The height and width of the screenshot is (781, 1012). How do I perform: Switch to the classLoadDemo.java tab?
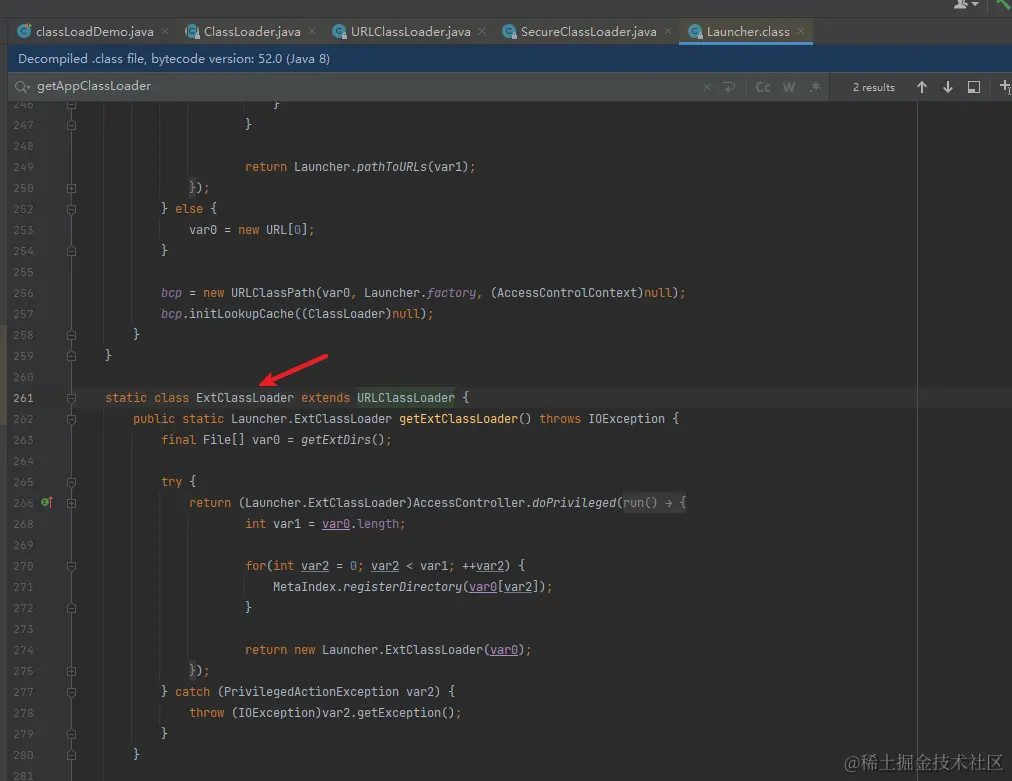coord(94,32)
